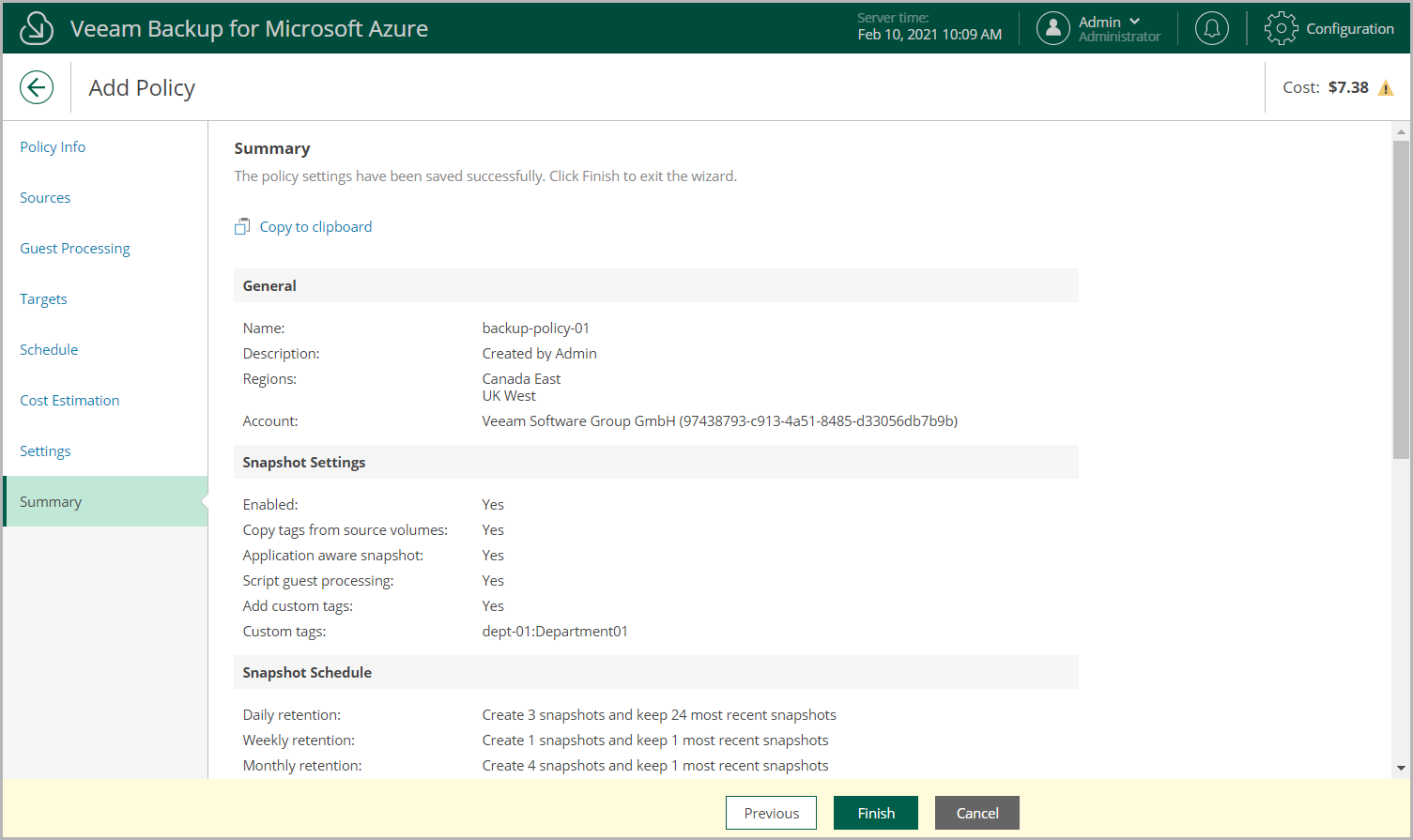This screenshot has width=1413, height=840.
Task: Open the notifications bell icon
Action: pyautogui.click(x=1212, y=28)
